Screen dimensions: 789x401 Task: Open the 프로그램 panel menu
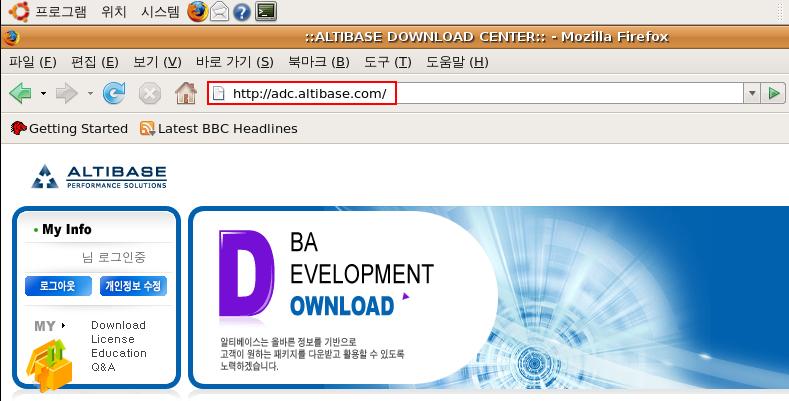(61, 11)
